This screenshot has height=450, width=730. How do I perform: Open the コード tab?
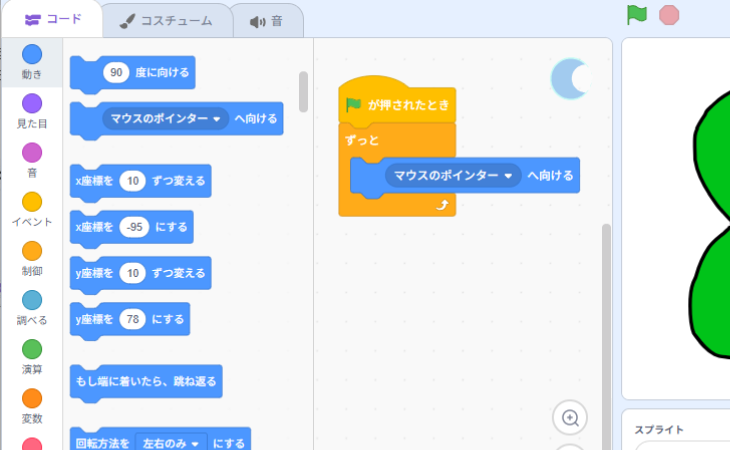click(53, 20)
